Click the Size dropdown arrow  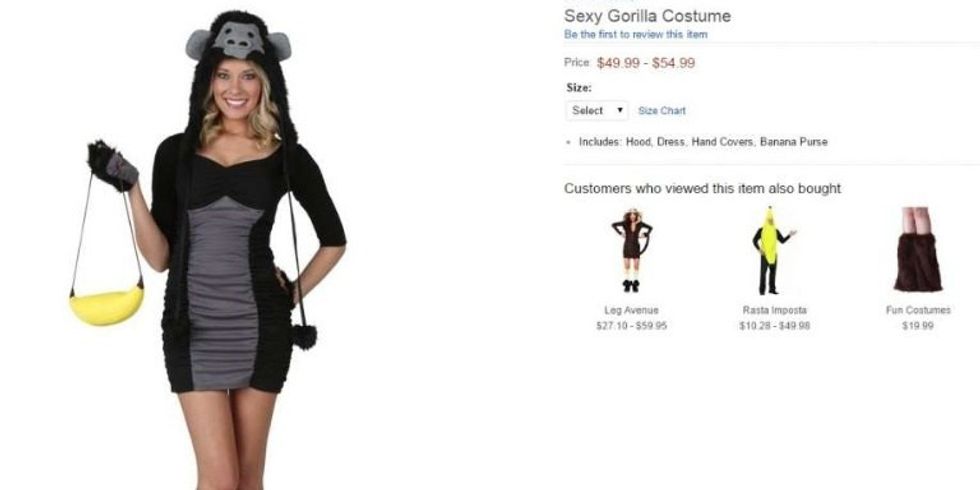[619, 110]
